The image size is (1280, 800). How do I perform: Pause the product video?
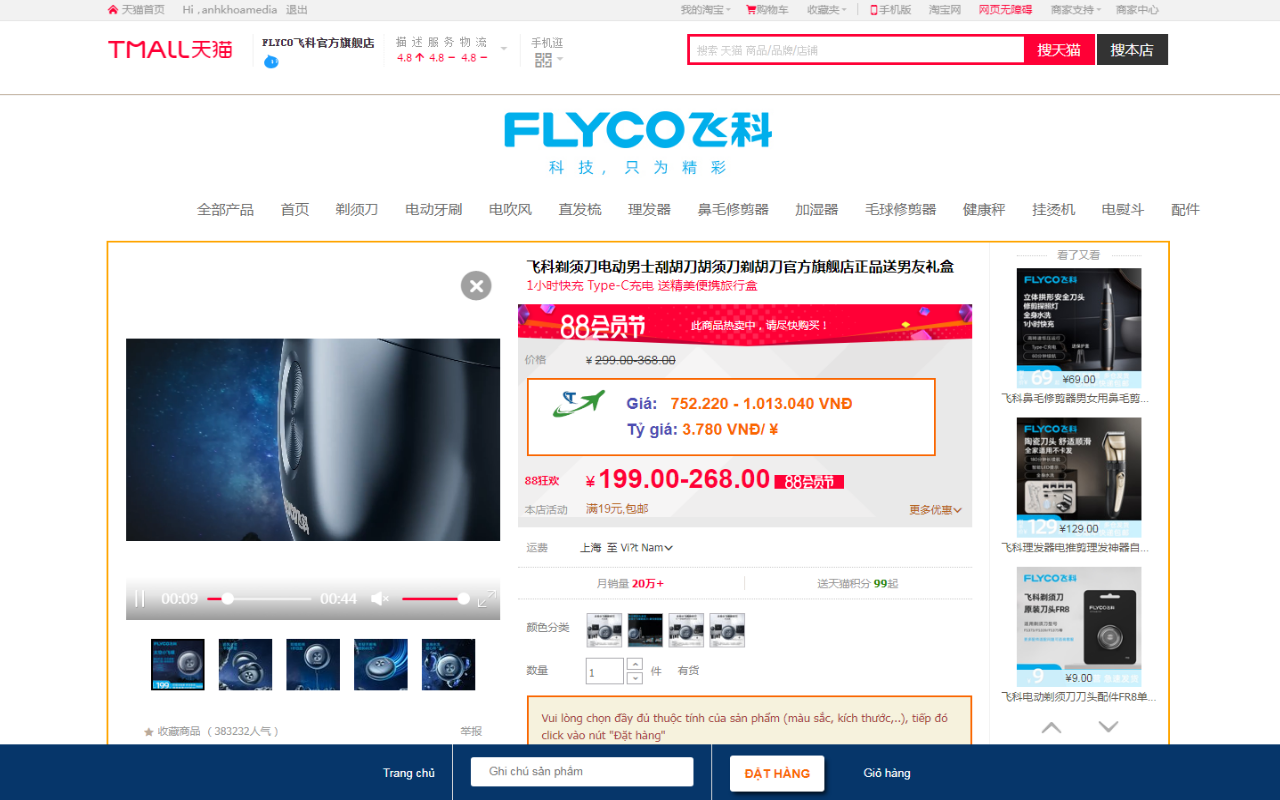click(140, 599)
